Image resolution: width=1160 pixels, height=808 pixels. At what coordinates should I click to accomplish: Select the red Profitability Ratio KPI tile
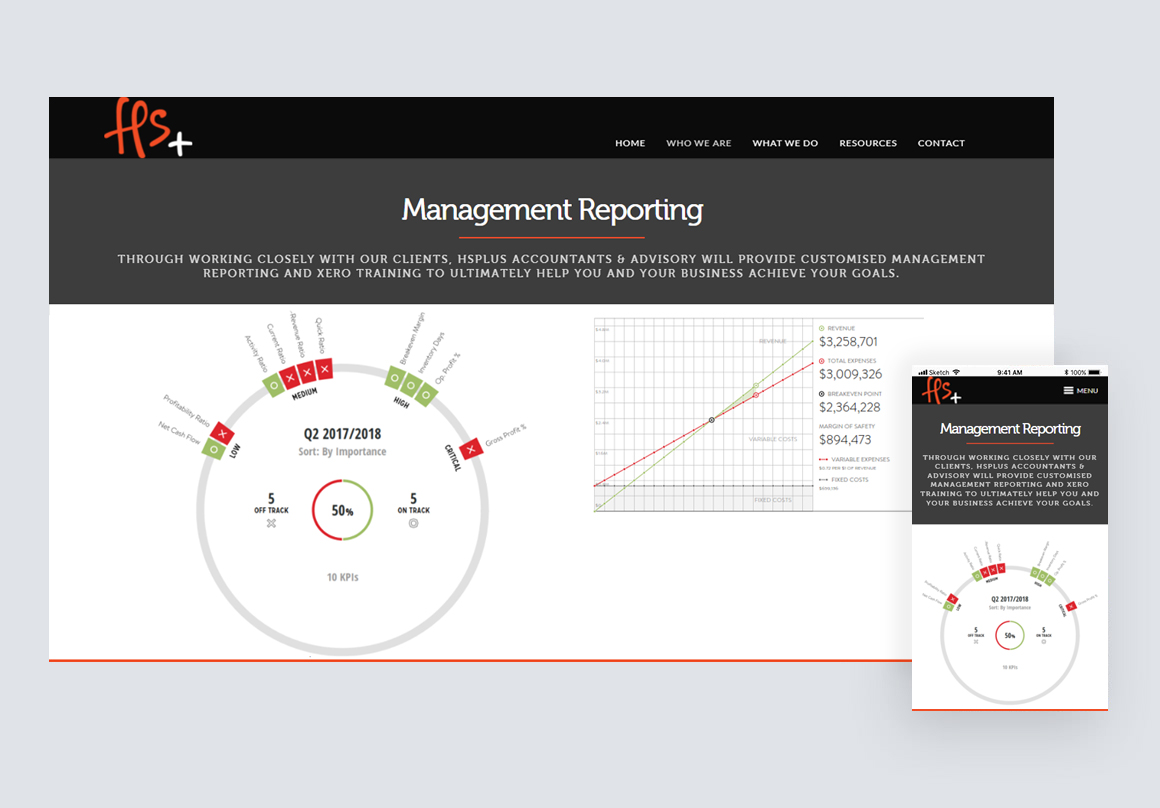click(224, 434)
